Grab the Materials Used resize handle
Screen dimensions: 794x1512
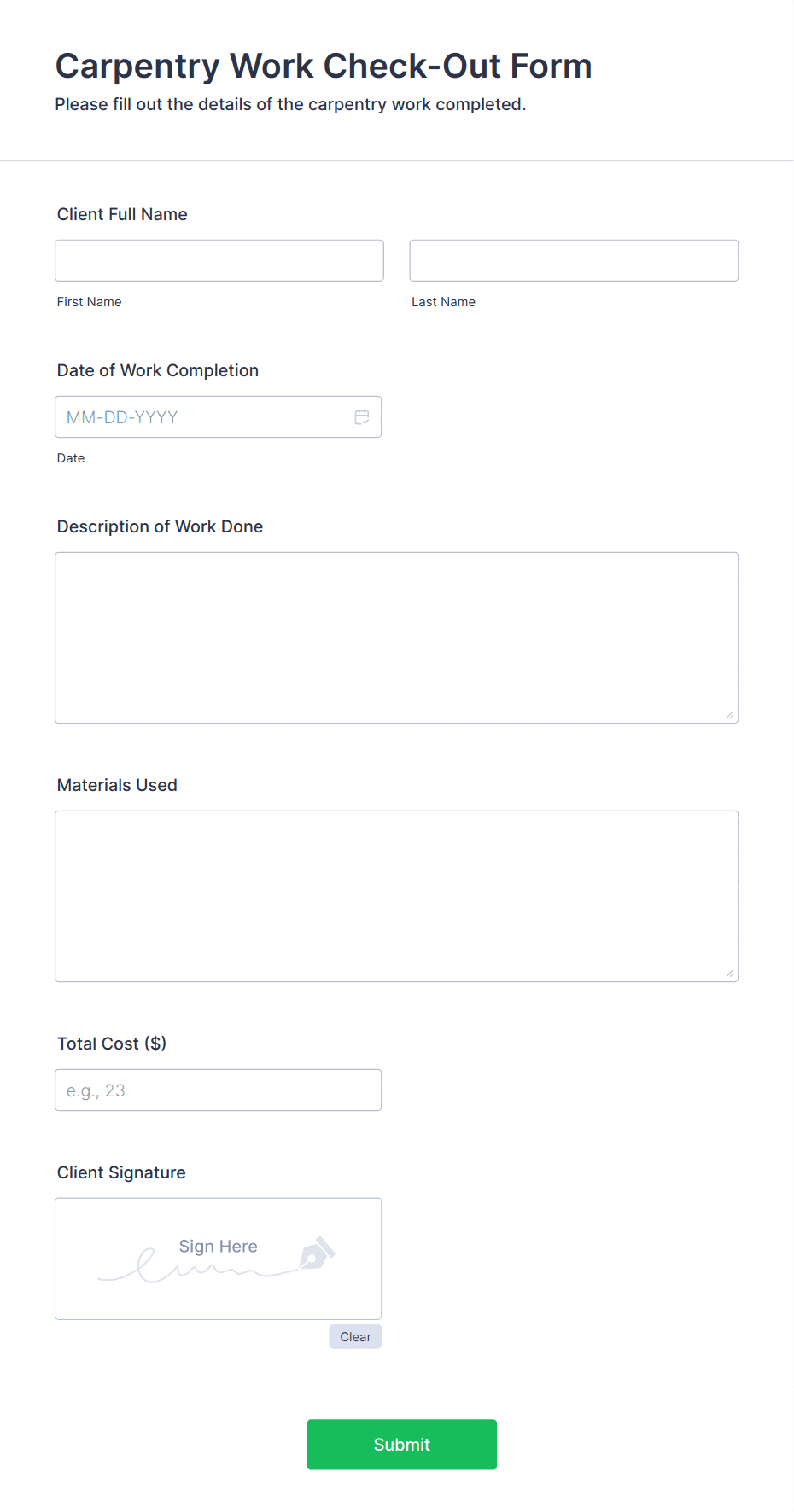click(730, 974)
